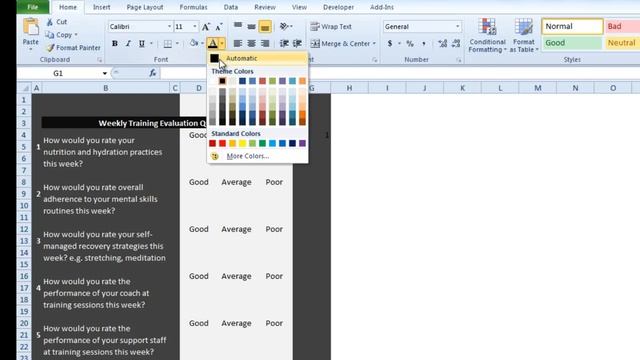The height and width of the screenshot is (360, 640).
Task: Switch to the Insert tab
Action: [102, 7]
